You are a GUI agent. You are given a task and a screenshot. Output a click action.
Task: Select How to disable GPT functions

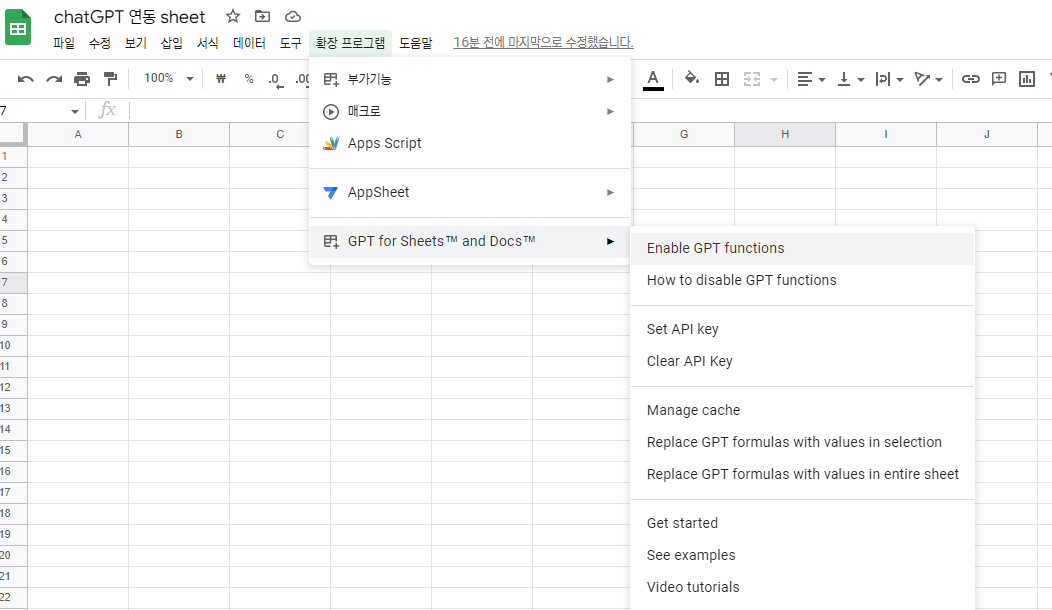[x=802, y=281]
